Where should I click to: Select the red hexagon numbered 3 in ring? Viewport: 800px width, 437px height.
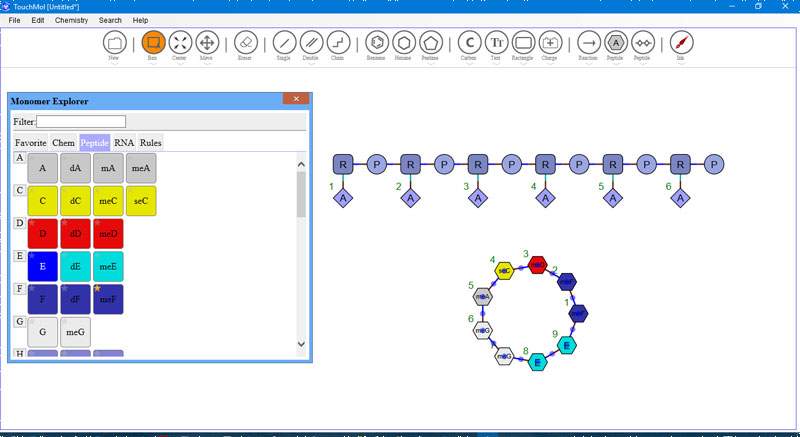[x=537, y=265]
